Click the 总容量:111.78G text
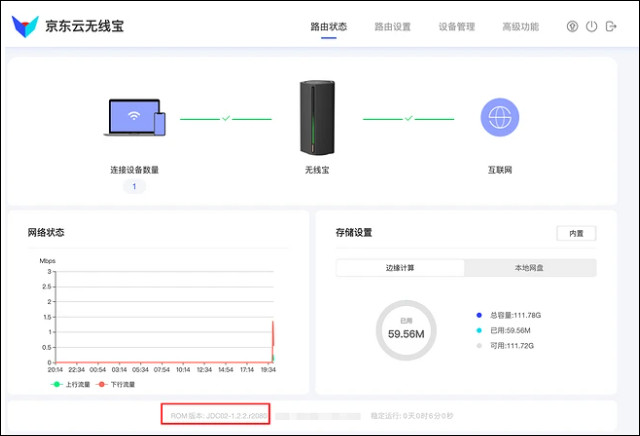 516,315
